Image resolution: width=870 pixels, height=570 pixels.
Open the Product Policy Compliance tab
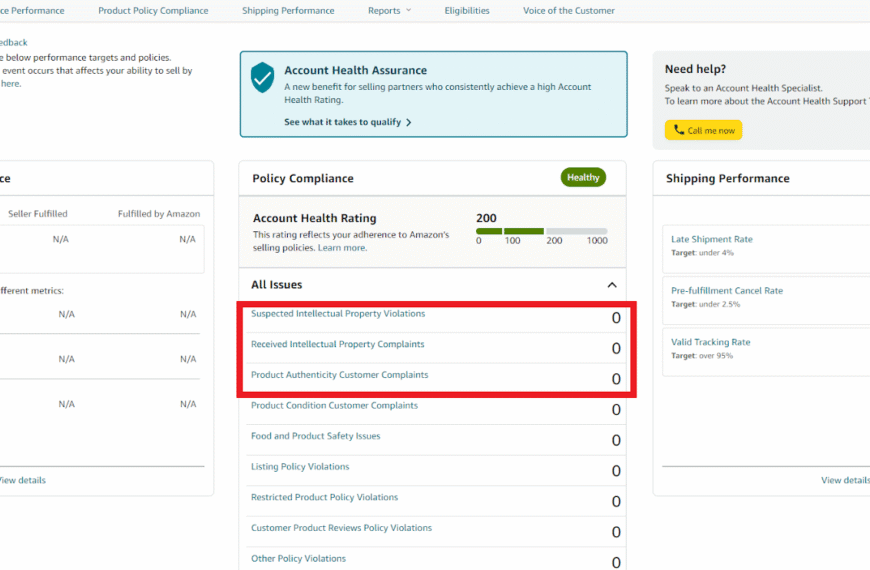click(x=153, y=11)
